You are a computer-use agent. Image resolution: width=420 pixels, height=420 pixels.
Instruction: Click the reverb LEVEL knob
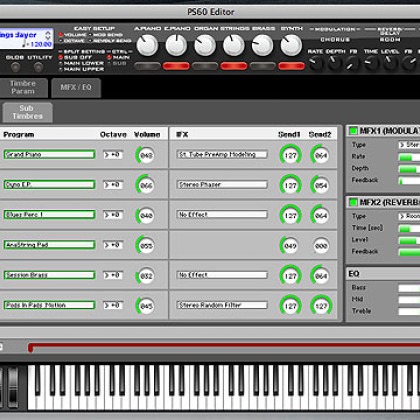pos(390,63)
